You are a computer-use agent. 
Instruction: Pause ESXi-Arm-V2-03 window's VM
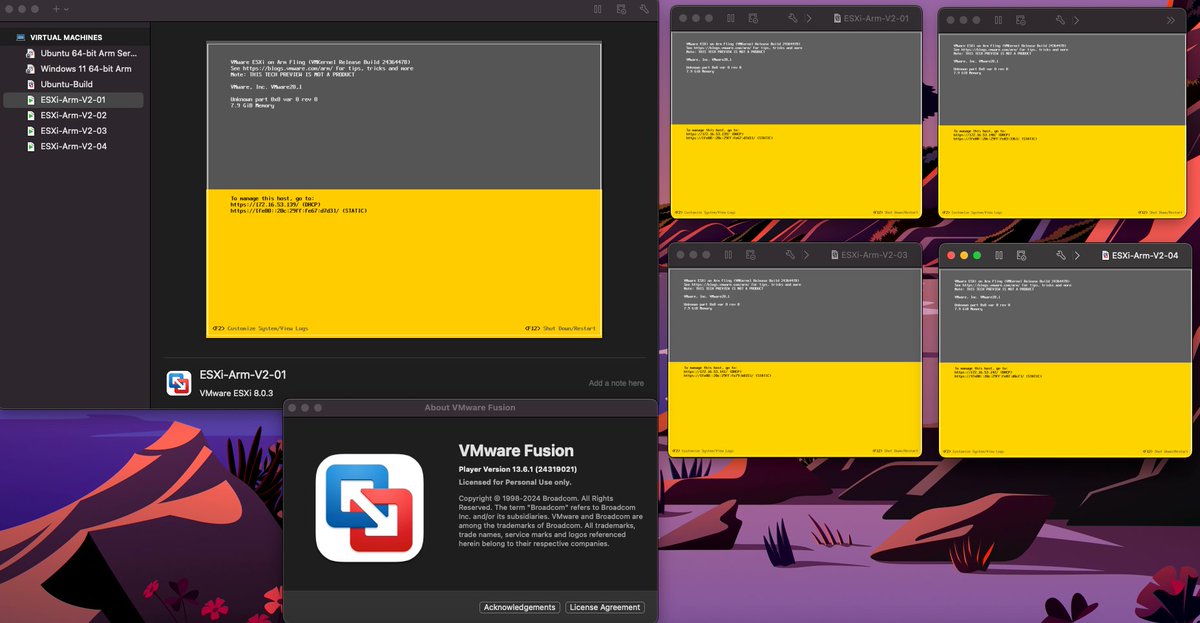(728, 255)
